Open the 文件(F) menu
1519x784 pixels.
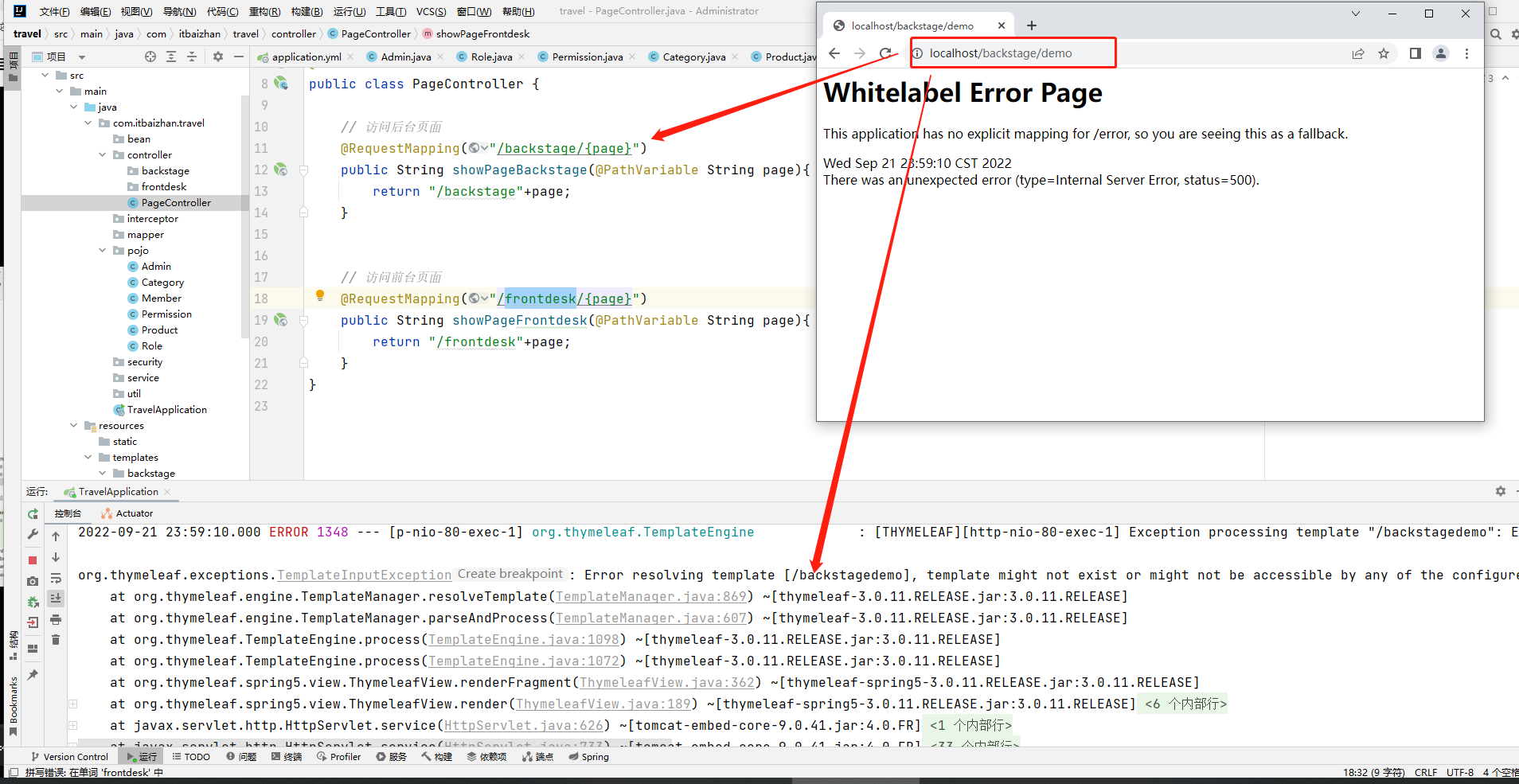tap(54, 11)
